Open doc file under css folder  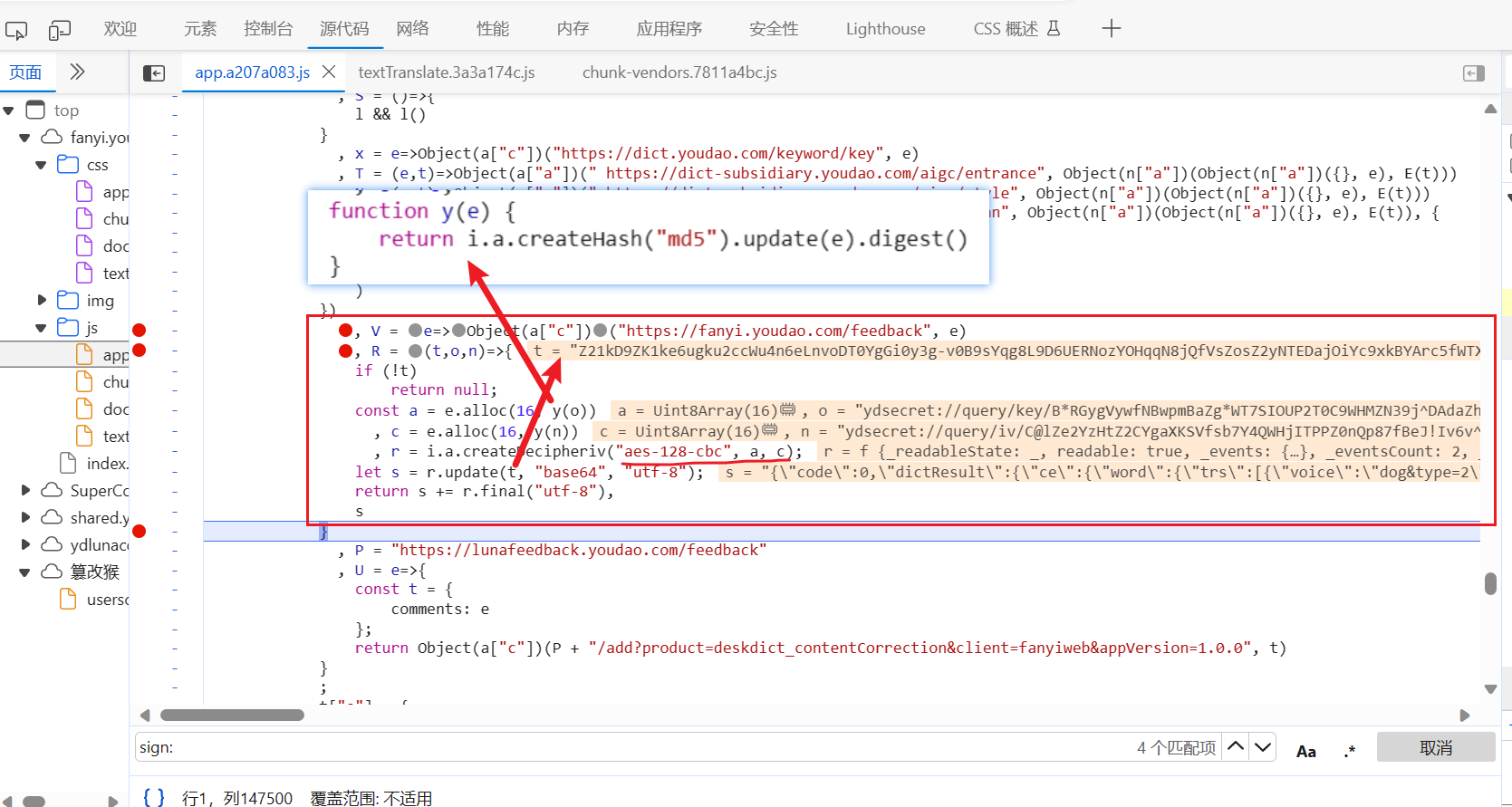tap(102, 246)
